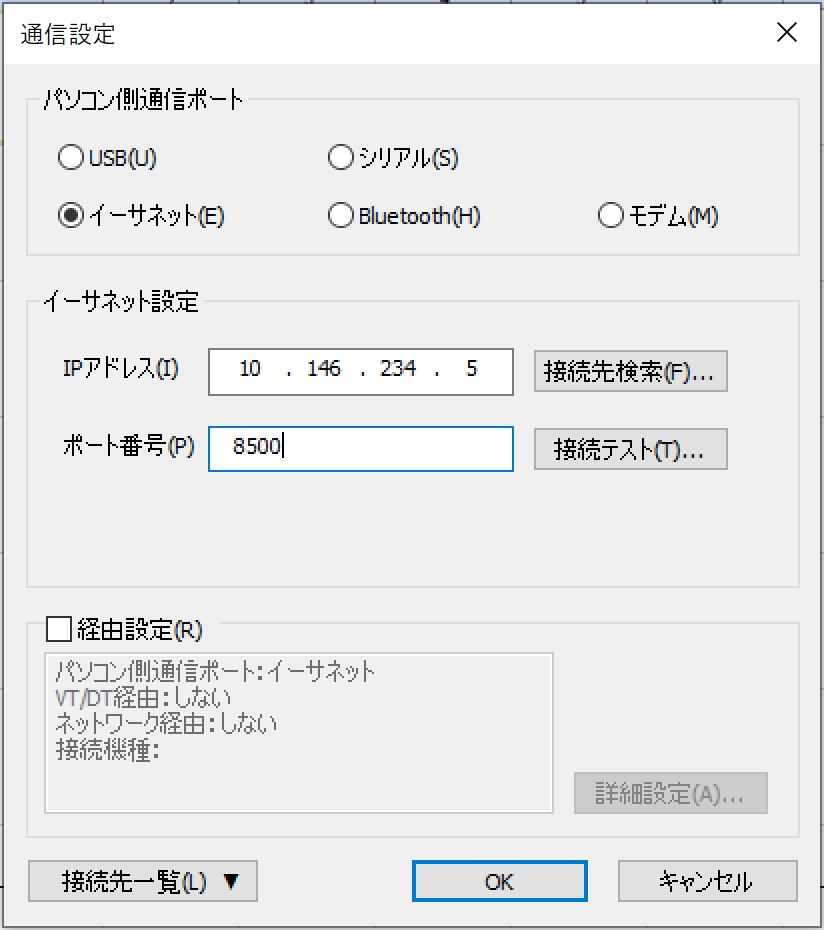Click first IP octet showing 10
The width and height of the screenshot is (824, 930).
coord(250,369)
